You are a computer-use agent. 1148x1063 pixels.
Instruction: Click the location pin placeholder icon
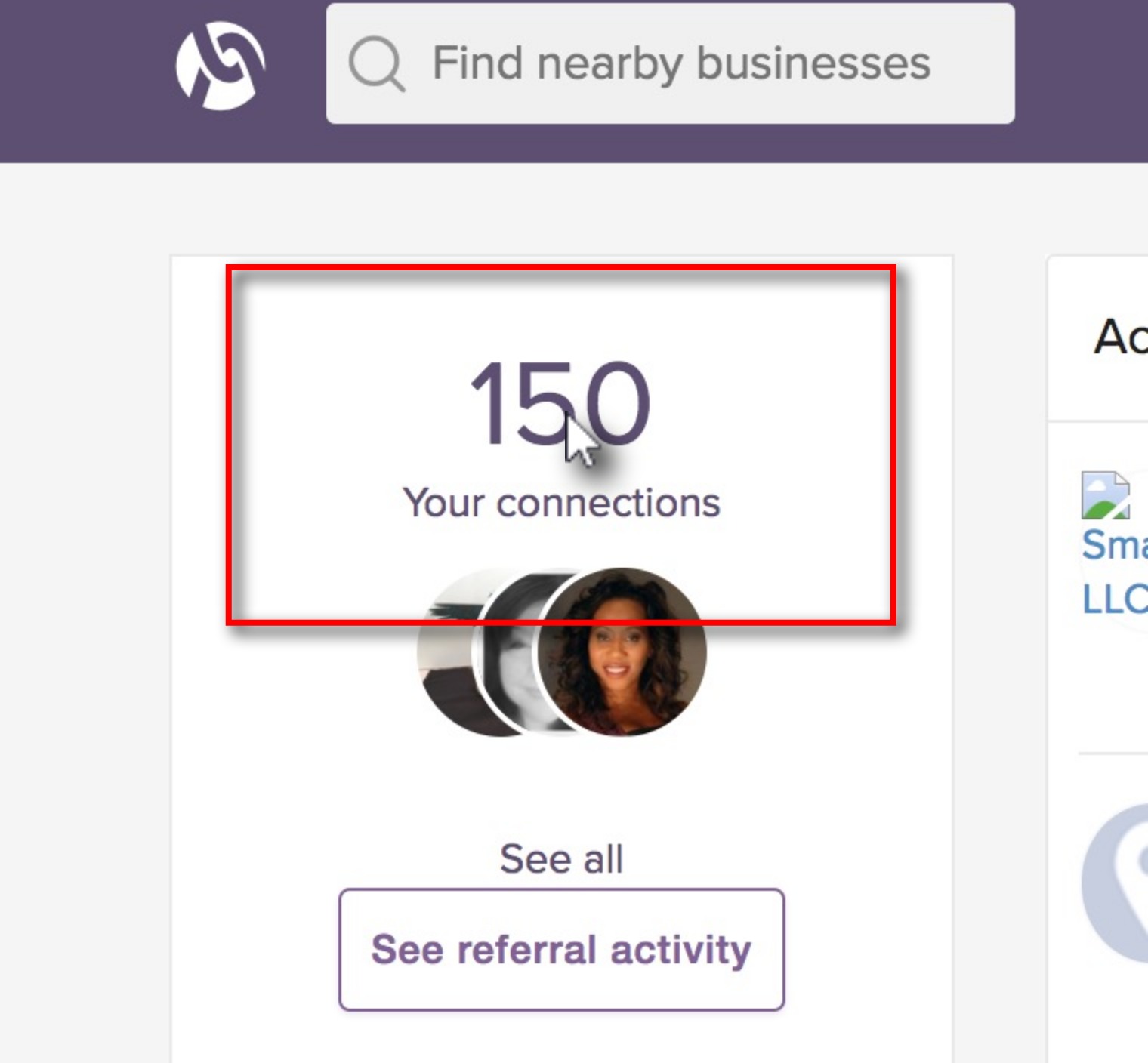tap(1116, 883)
